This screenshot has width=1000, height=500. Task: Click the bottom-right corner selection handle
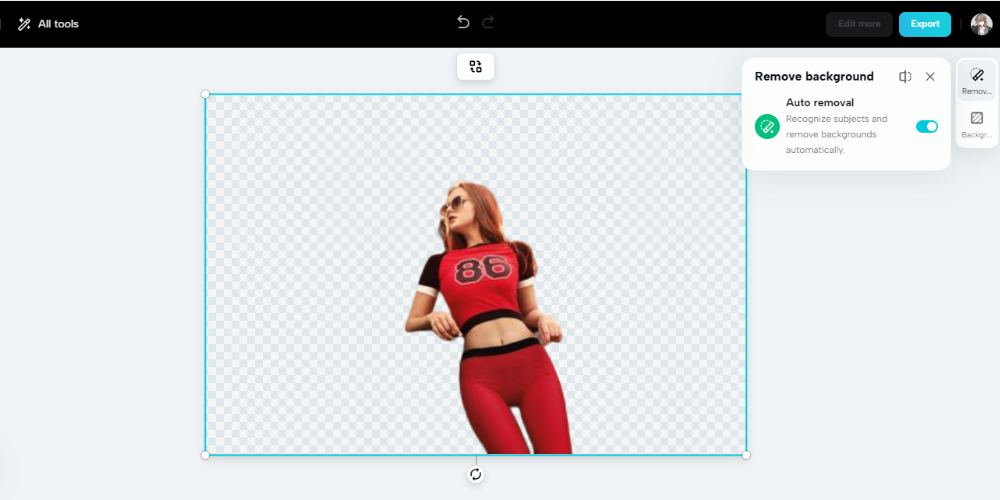click(746, 455)
